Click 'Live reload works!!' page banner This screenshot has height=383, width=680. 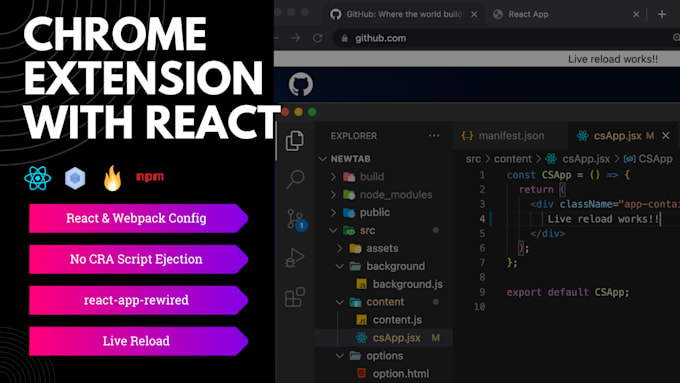click(x=613, y=59)
